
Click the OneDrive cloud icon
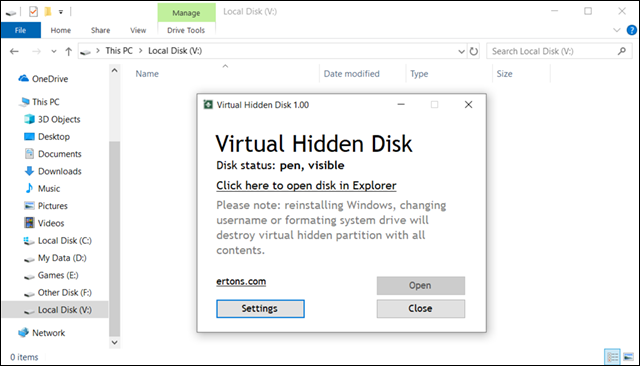coord(24,78)
